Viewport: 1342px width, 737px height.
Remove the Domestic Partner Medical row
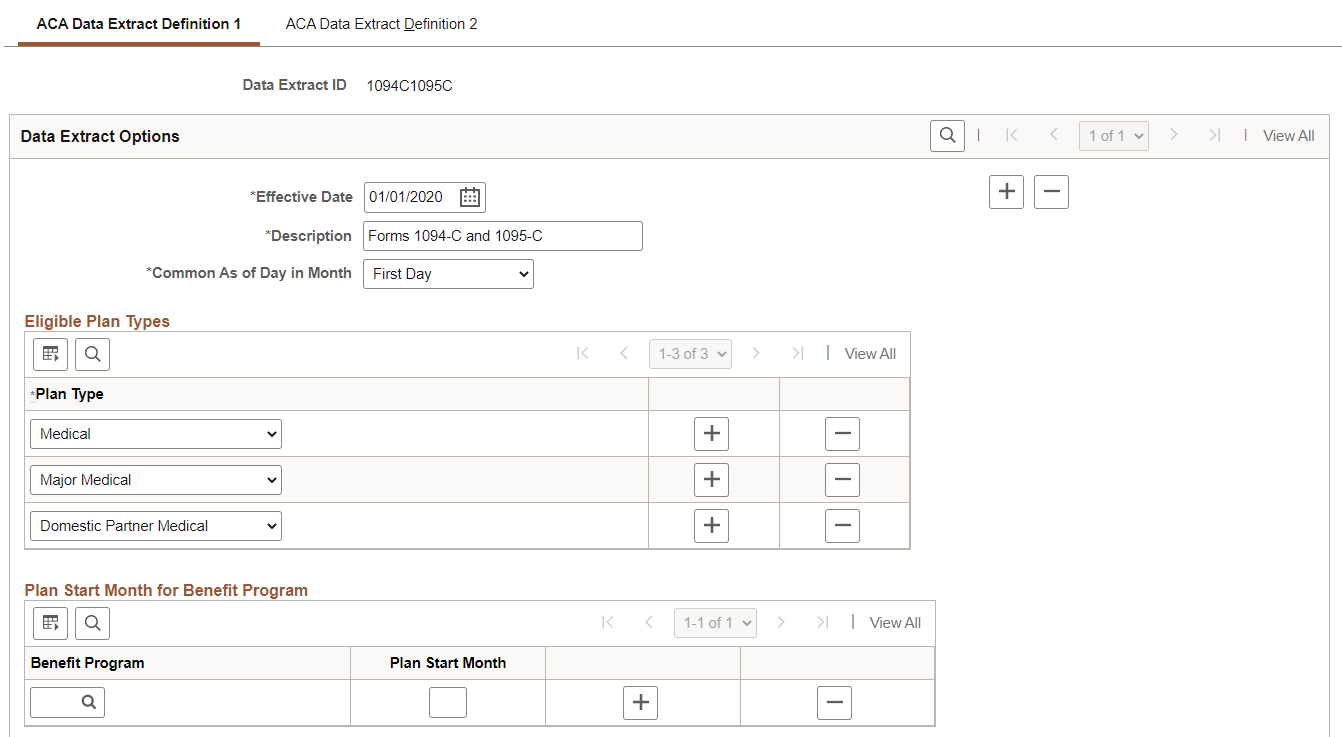pyautogui.click(x=842, y=526)
